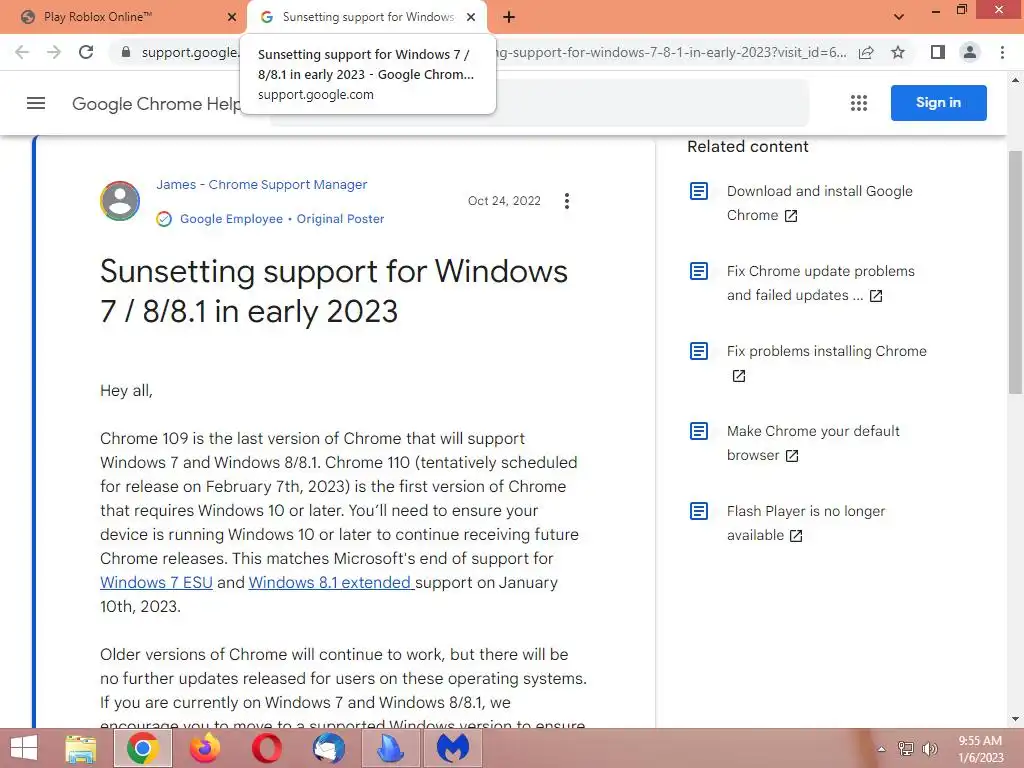
Task: Show hidden system tray icons
Action: 881,749
